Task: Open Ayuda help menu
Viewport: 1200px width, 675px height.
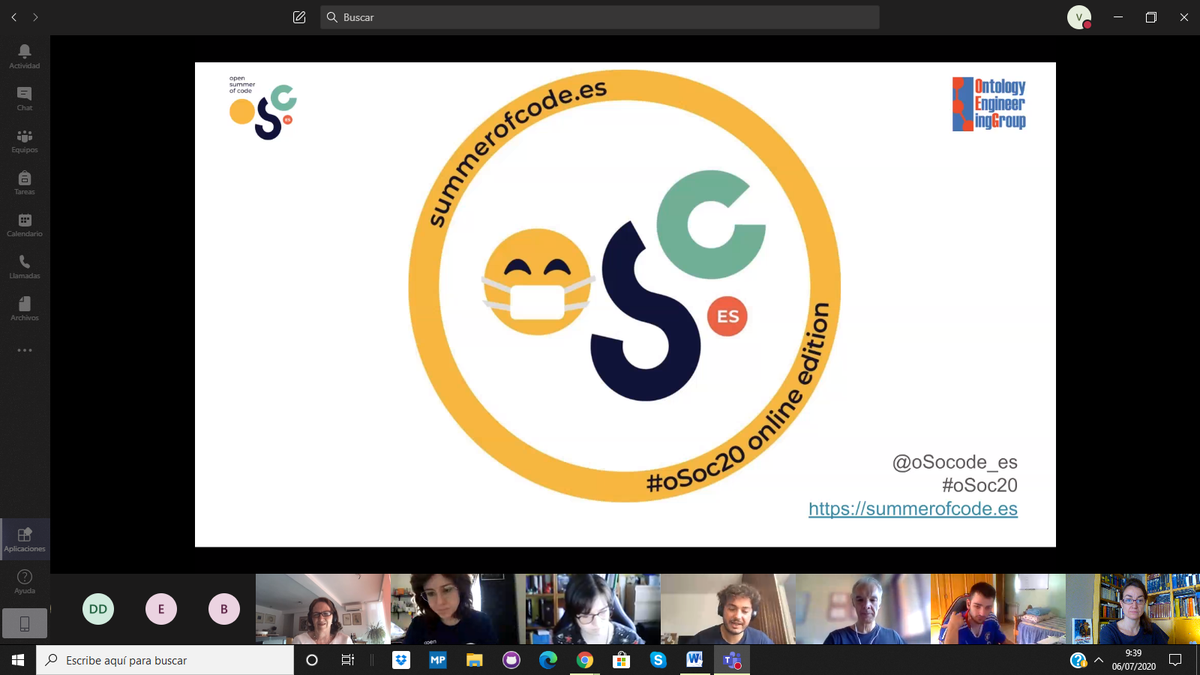Action: click(x=25, y=581)
